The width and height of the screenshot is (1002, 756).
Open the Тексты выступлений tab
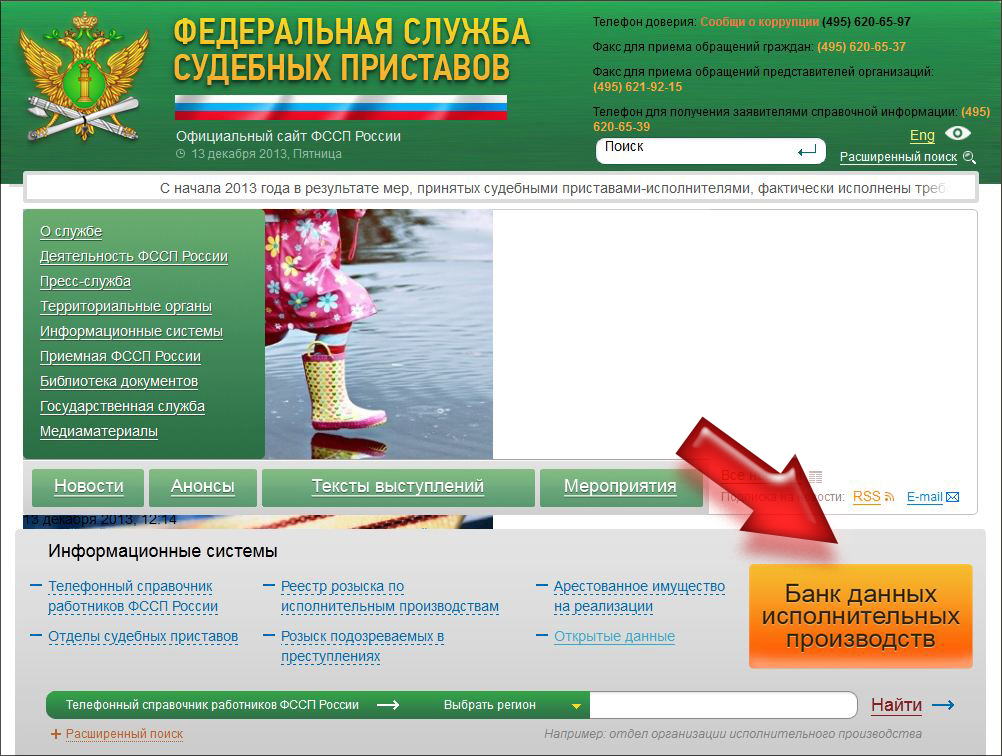pyautogui.click(x=397, y=487)
